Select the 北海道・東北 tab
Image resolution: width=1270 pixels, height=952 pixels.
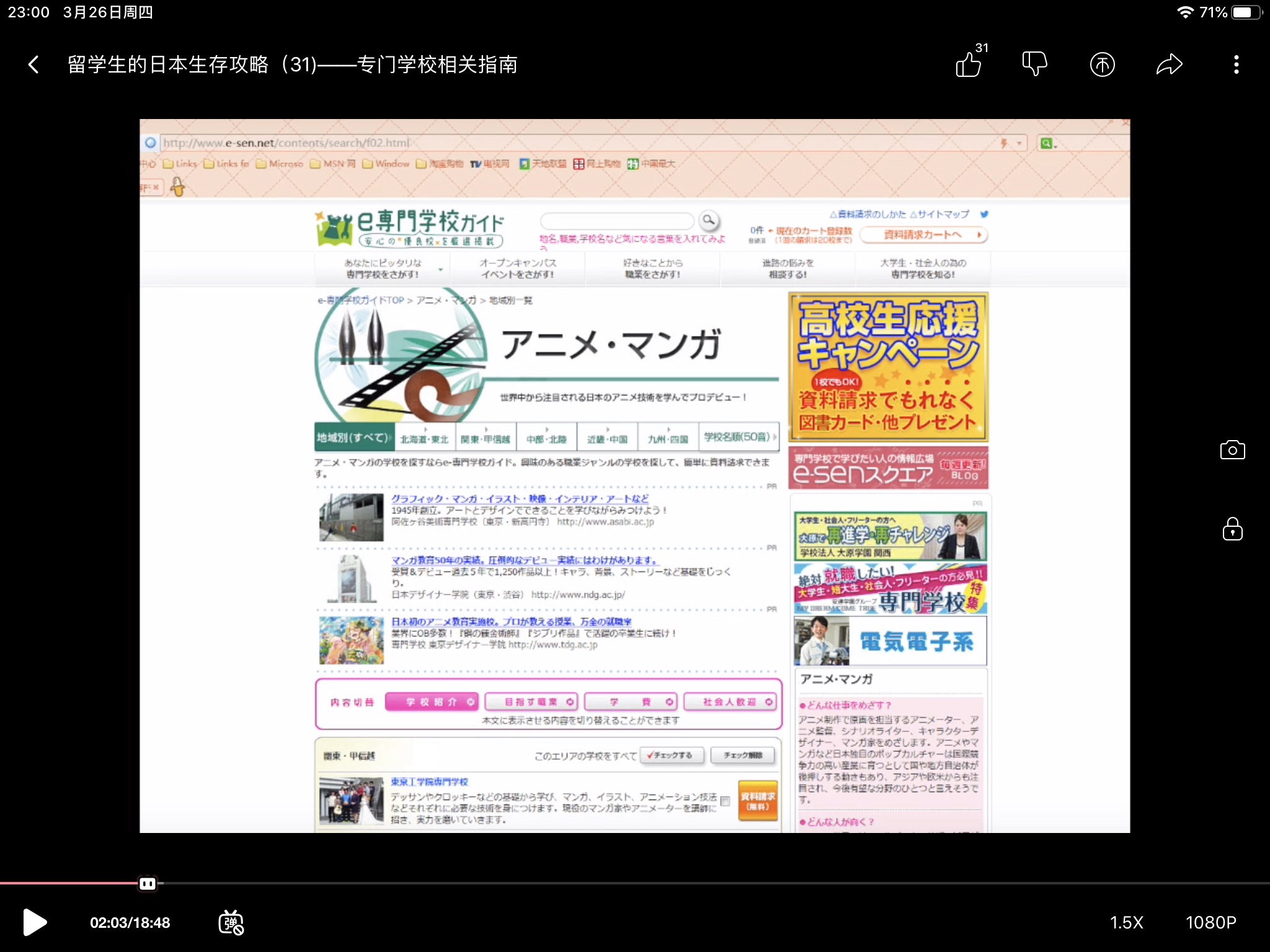coord(425,438)
